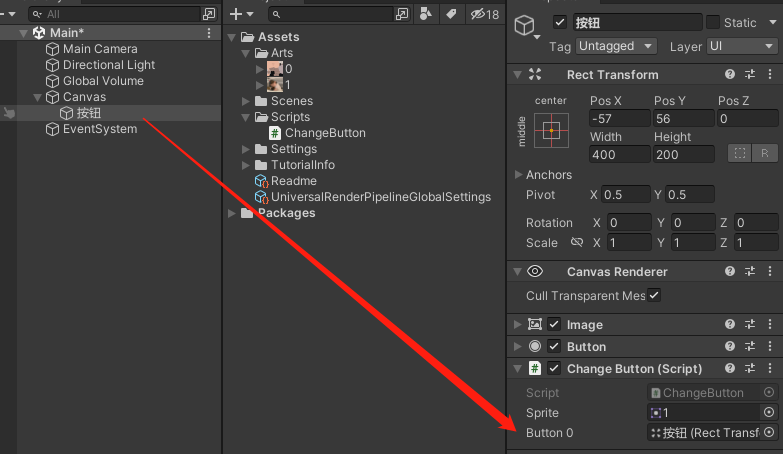The image size is (783, 454).
Task: Open Button component preset icon
Action: click(750, 346)
